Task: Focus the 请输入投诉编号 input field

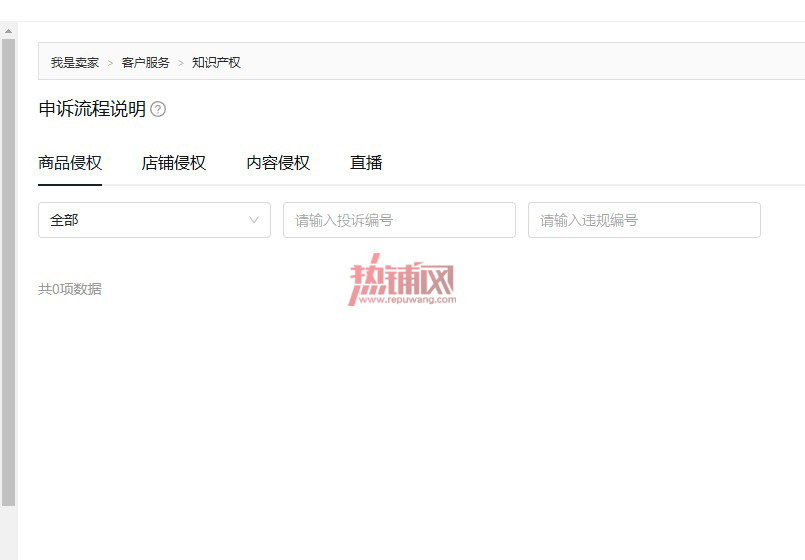Action: click(399, 220)
